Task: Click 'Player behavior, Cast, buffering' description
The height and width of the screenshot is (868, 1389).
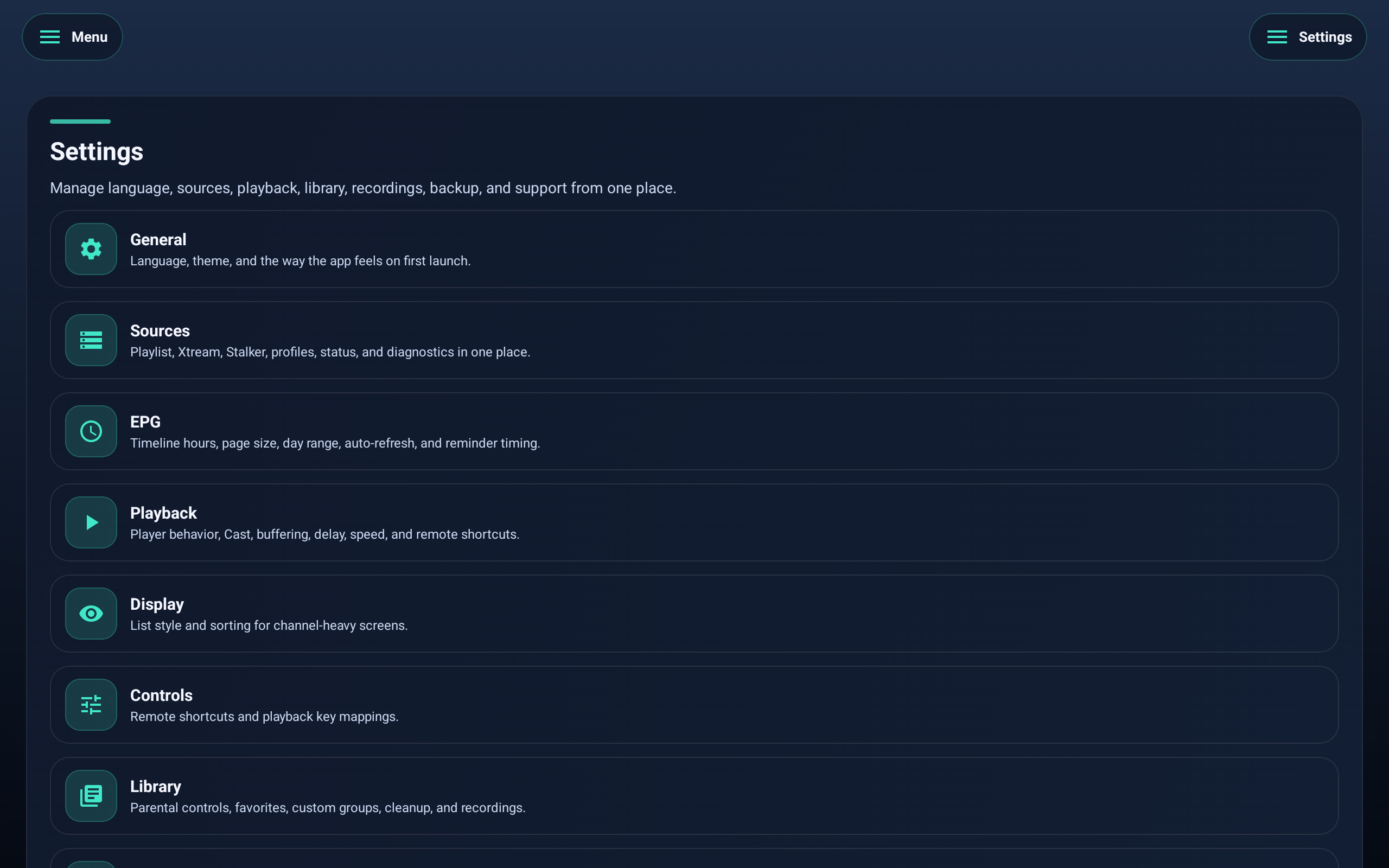Action: (x=325, y=534)
